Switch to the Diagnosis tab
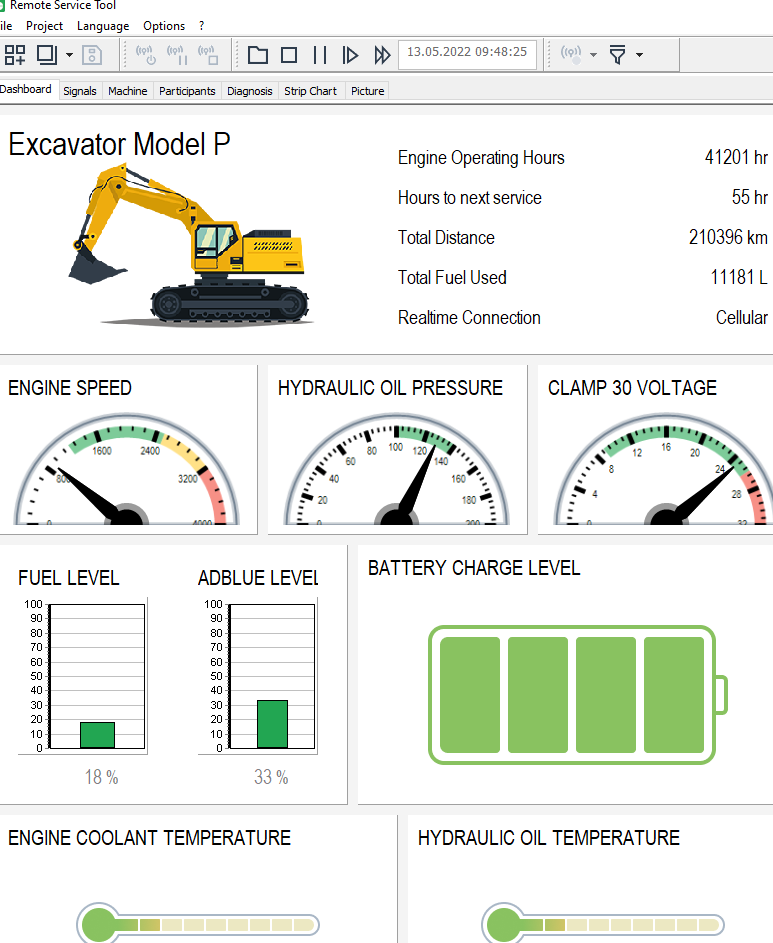The image size is (773, 943). point(249,91)
